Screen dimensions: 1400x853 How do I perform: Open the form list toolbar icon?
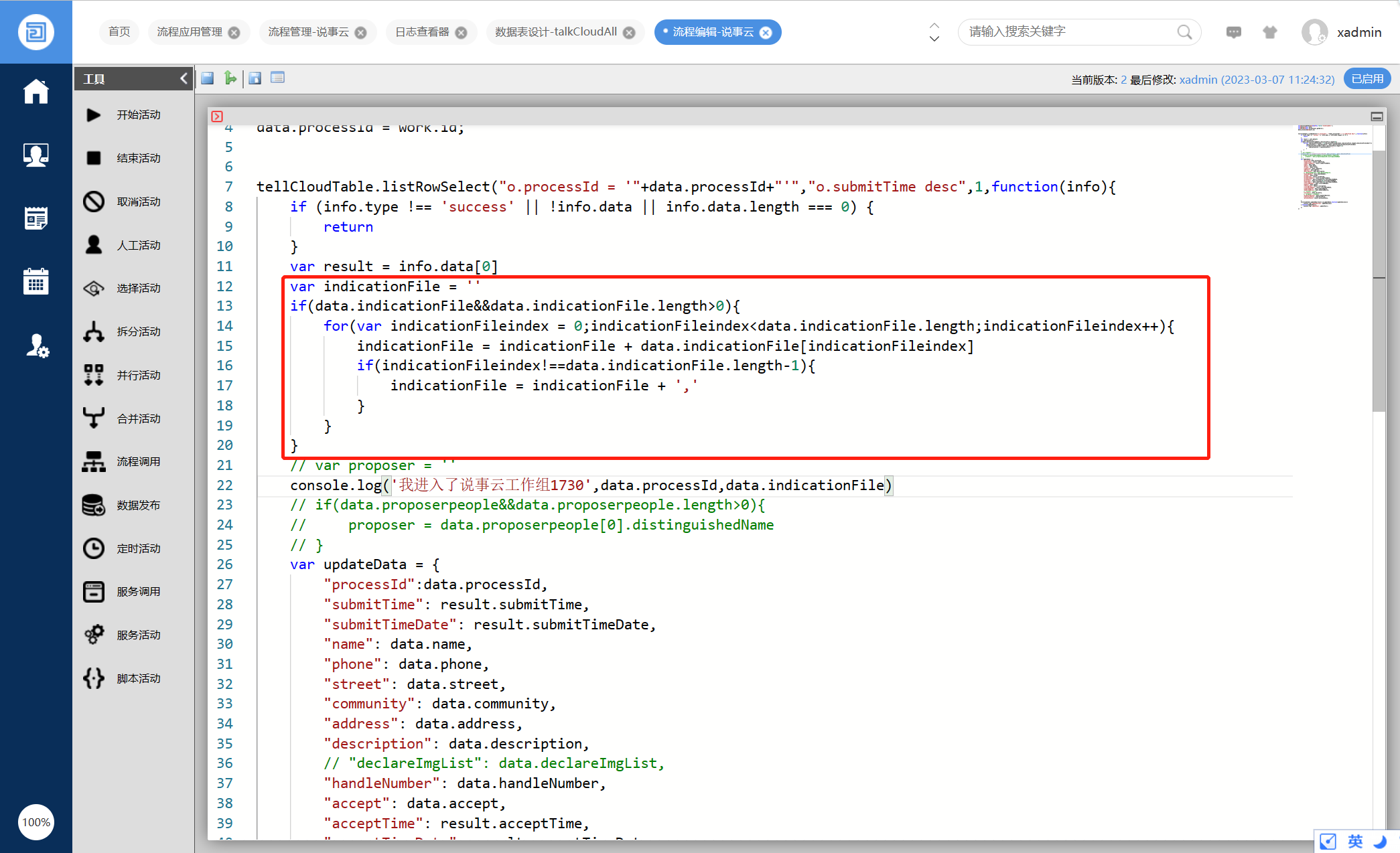click(x=277, y=78)
